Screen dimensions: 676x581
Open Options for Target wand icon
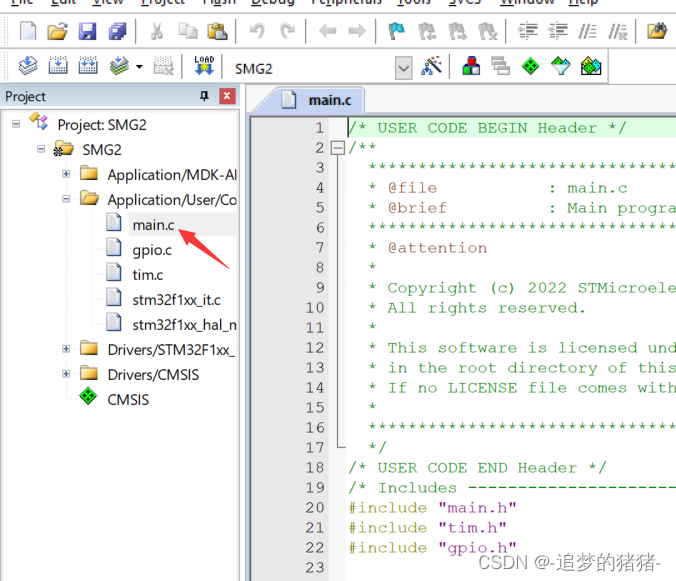(432, 66)
